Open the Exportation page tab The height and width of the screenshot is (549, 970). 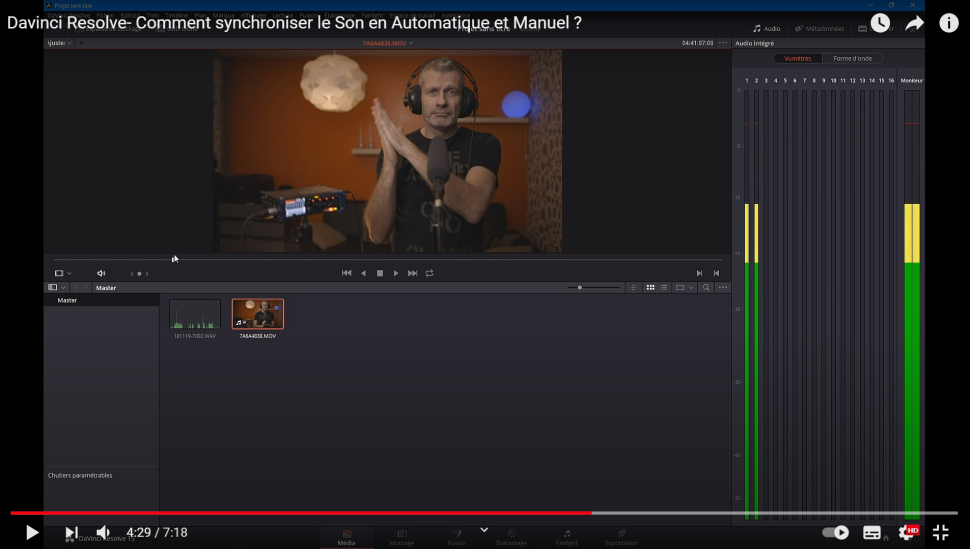tap(621, 537)
